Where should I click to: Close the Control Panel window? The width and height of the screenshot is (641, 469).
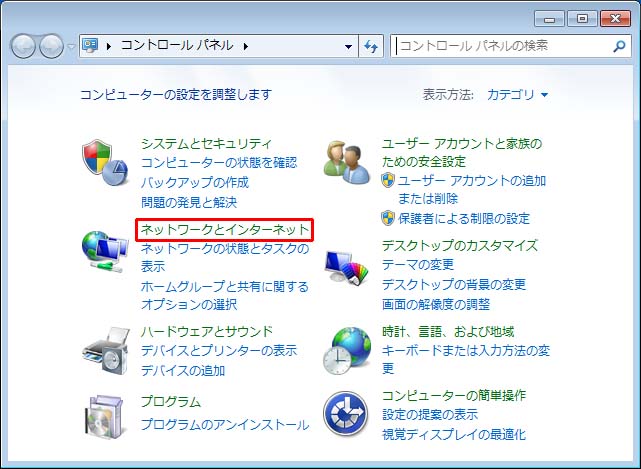[615, 18]
